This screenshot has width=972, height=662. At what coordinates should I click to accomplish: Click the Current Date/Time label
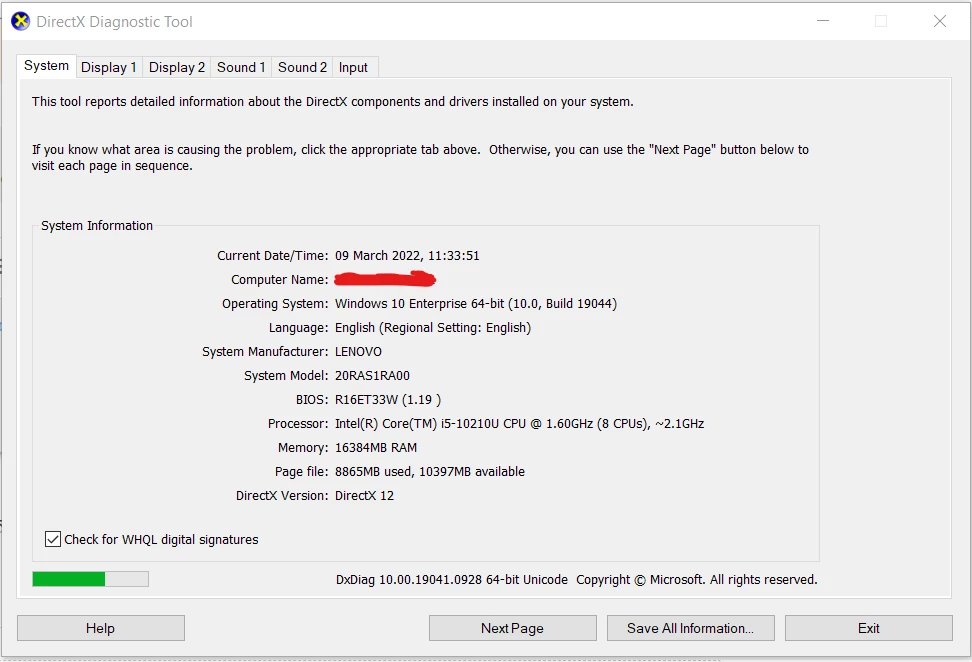pyautogui.click(x=273, y=255)
